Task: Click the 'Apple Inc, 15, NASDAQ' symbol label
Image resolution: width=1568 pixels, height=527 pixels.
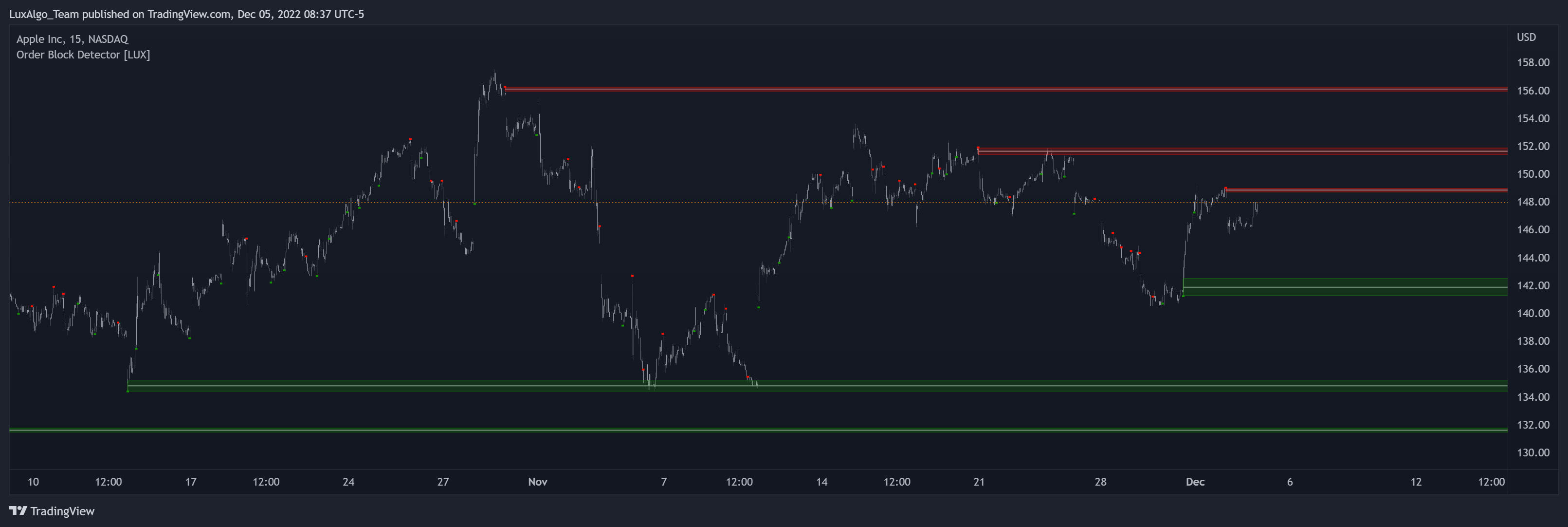Action: 72,39
